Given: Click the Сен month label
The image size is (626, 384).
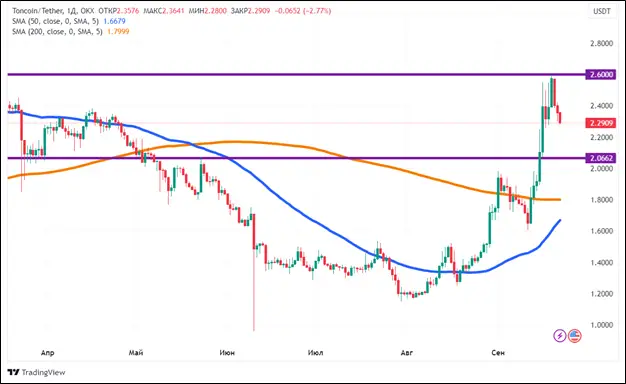Looking at the screenshot, I should click(x=498, y=353).
